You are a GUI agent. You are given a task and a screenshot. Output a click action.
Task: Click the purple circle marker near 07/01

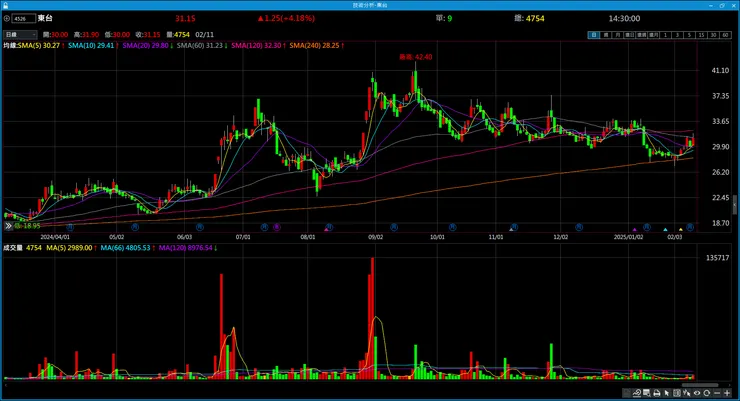pos(277,227)
